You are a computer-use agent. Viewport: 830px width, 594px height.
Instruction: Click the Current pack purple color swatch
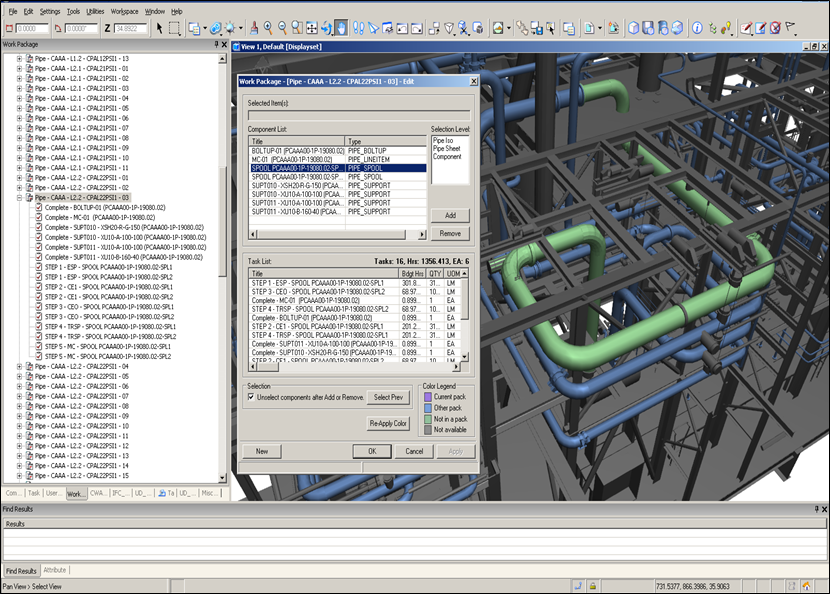tap(428, 397)
